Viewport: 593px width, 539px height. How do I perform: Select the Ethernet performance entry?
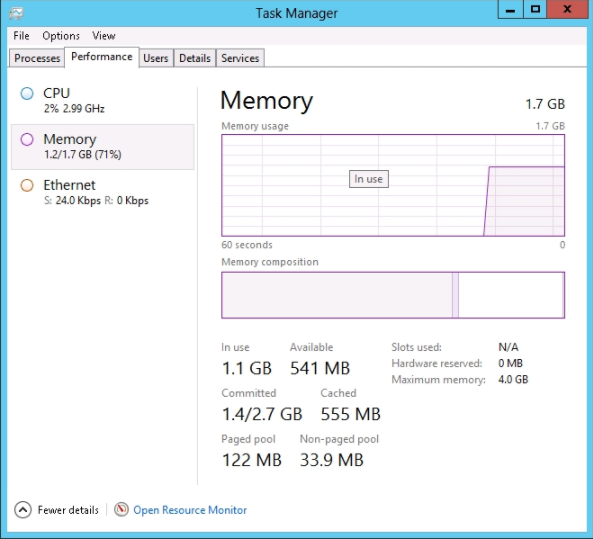coord(102,193)
